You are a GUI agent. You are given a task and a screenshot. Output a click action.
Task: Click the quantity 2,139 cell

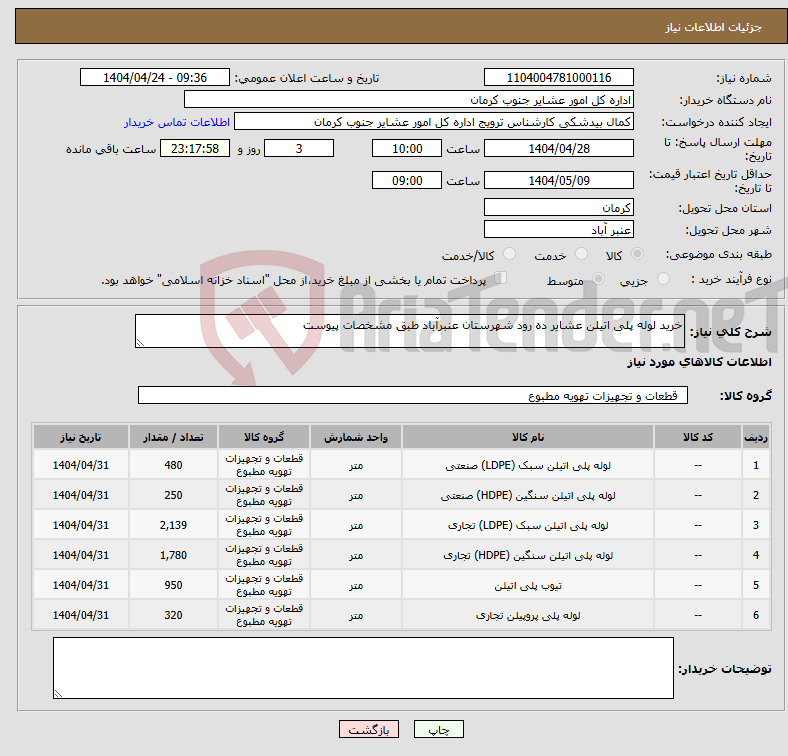pyautogui.click(x=173, y=525)
